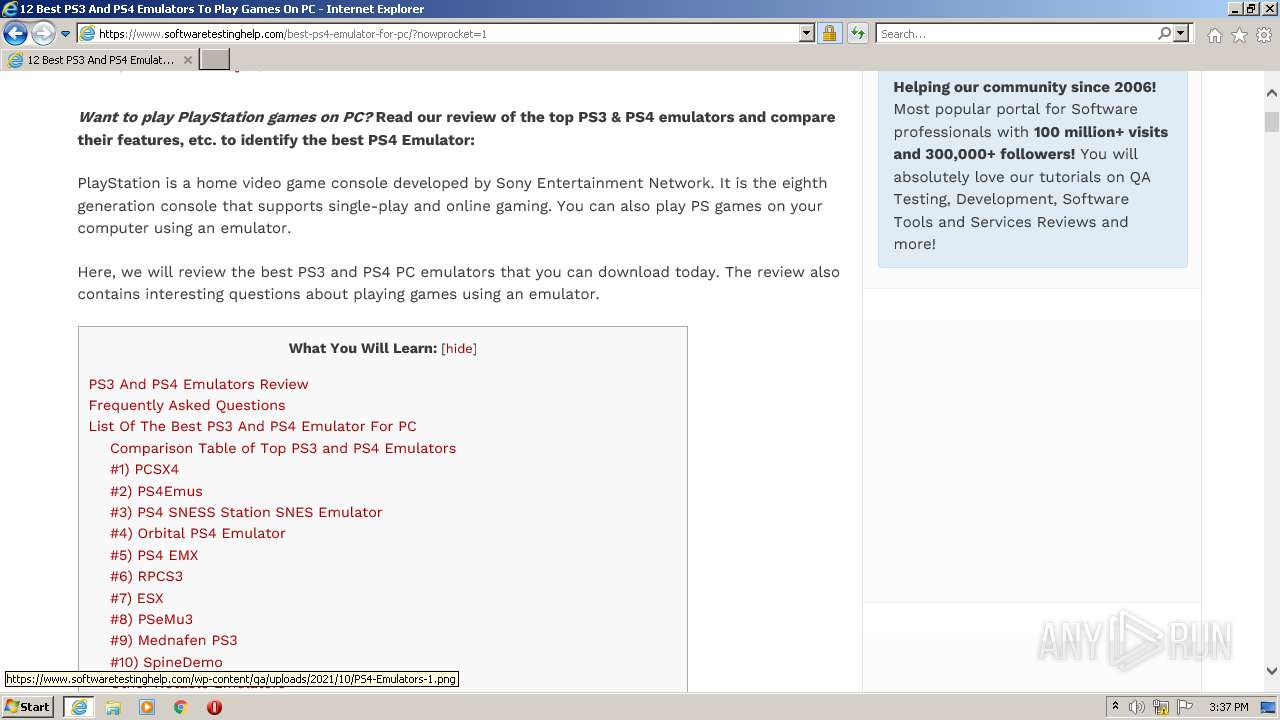Open a new blank tab

point(214,60)
